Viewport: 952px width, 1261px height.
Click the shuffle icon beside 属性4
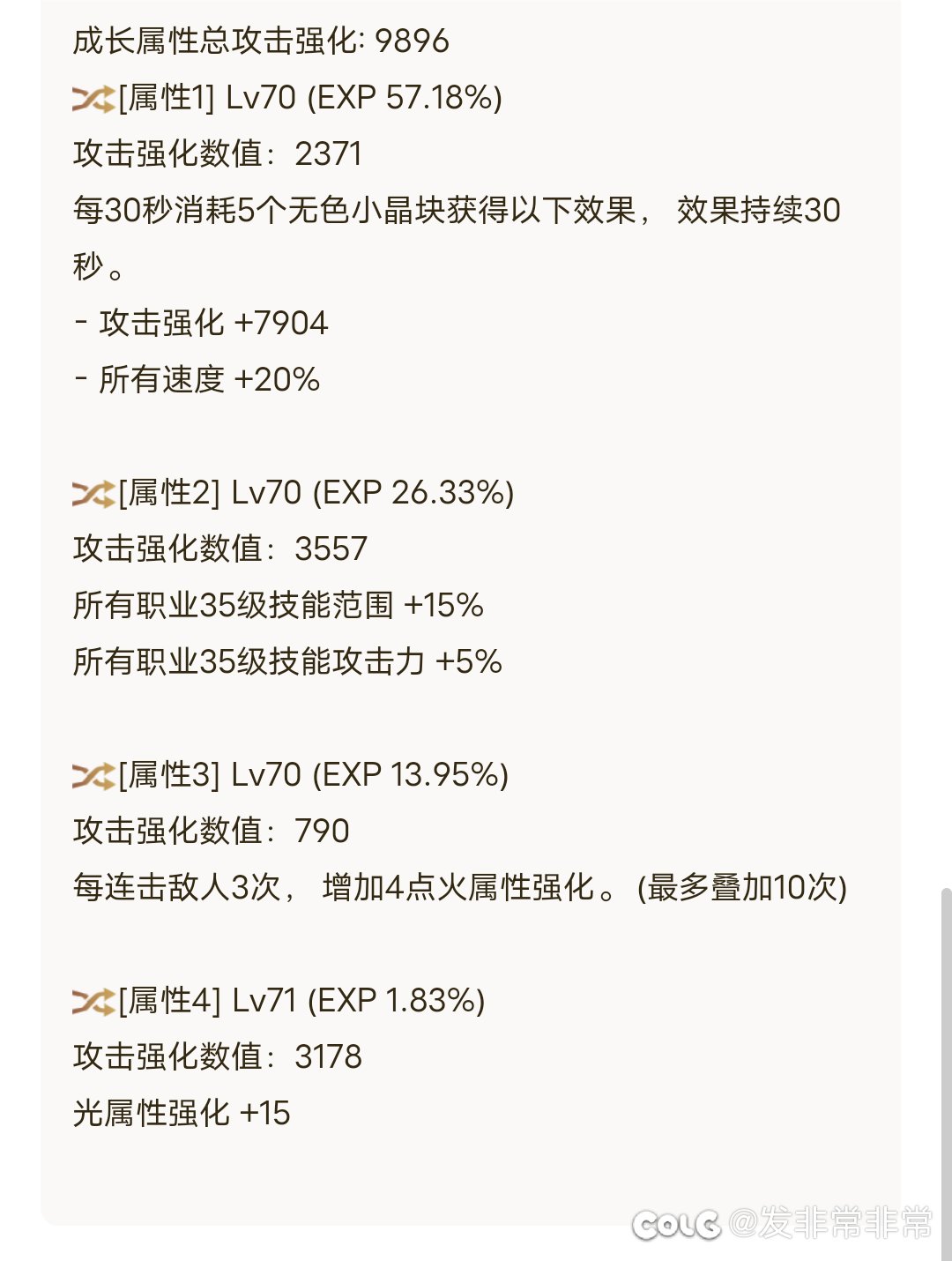click(x=93, y=1002)
